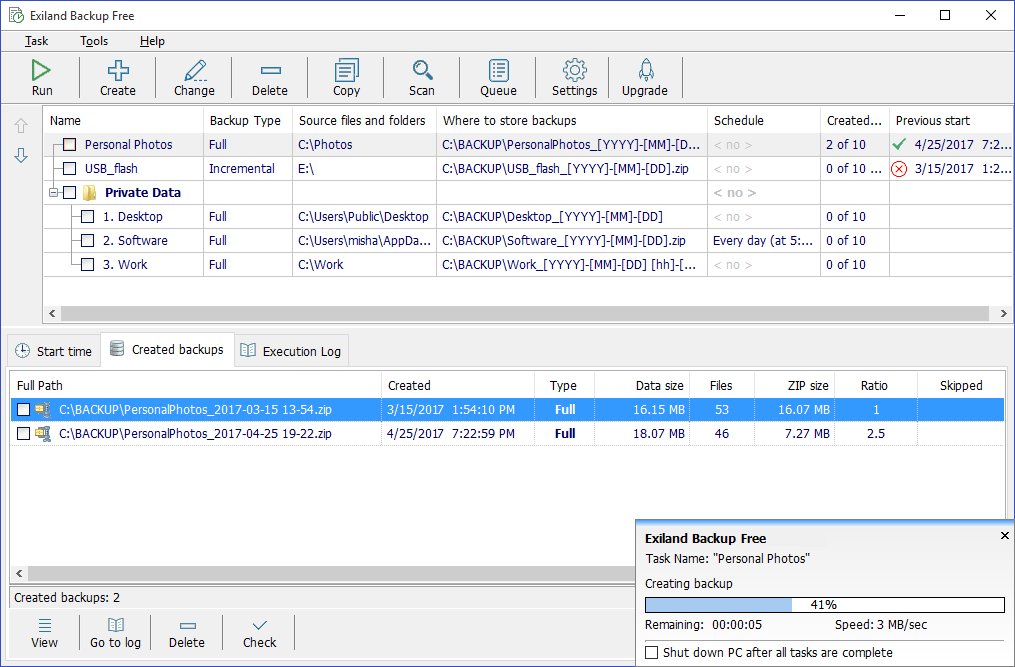Image resolution: width=1015 pixels, height=667 pixels.
Task: Select the 3. Work task row
Action: [x=528, y=265]
